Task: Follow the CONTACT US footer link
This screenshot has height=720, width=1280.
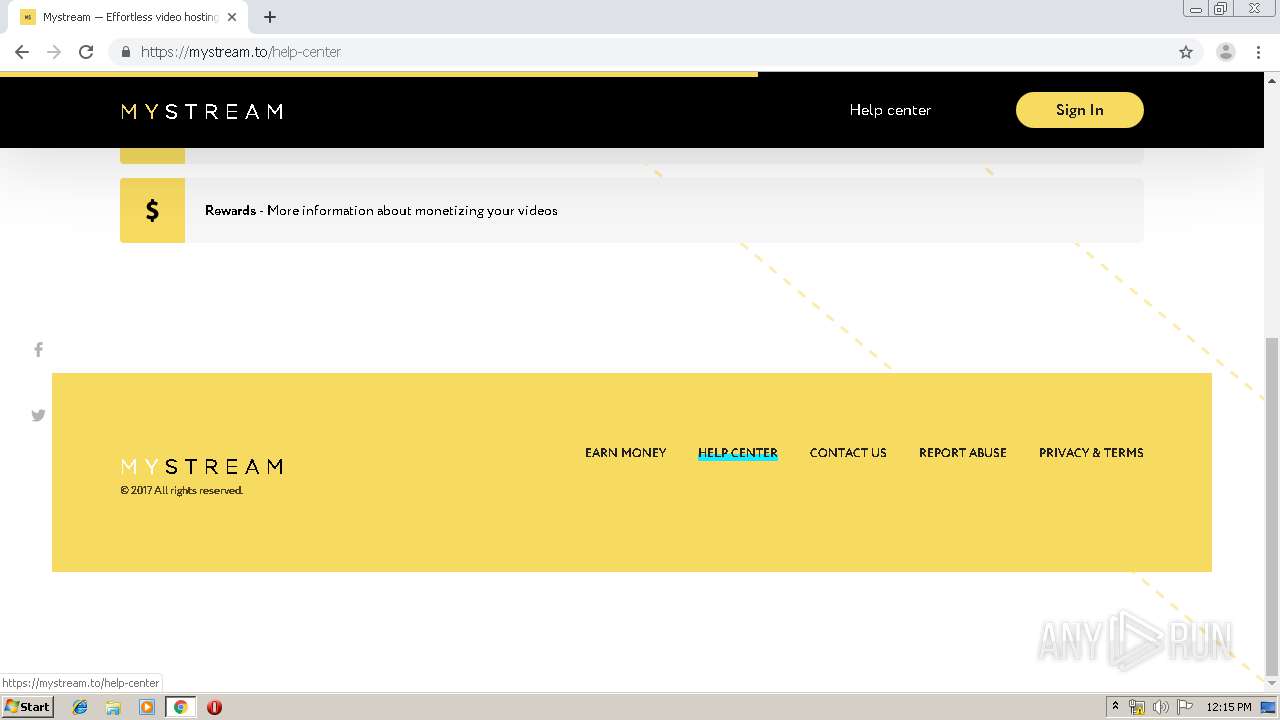Action: pos(848,453)
